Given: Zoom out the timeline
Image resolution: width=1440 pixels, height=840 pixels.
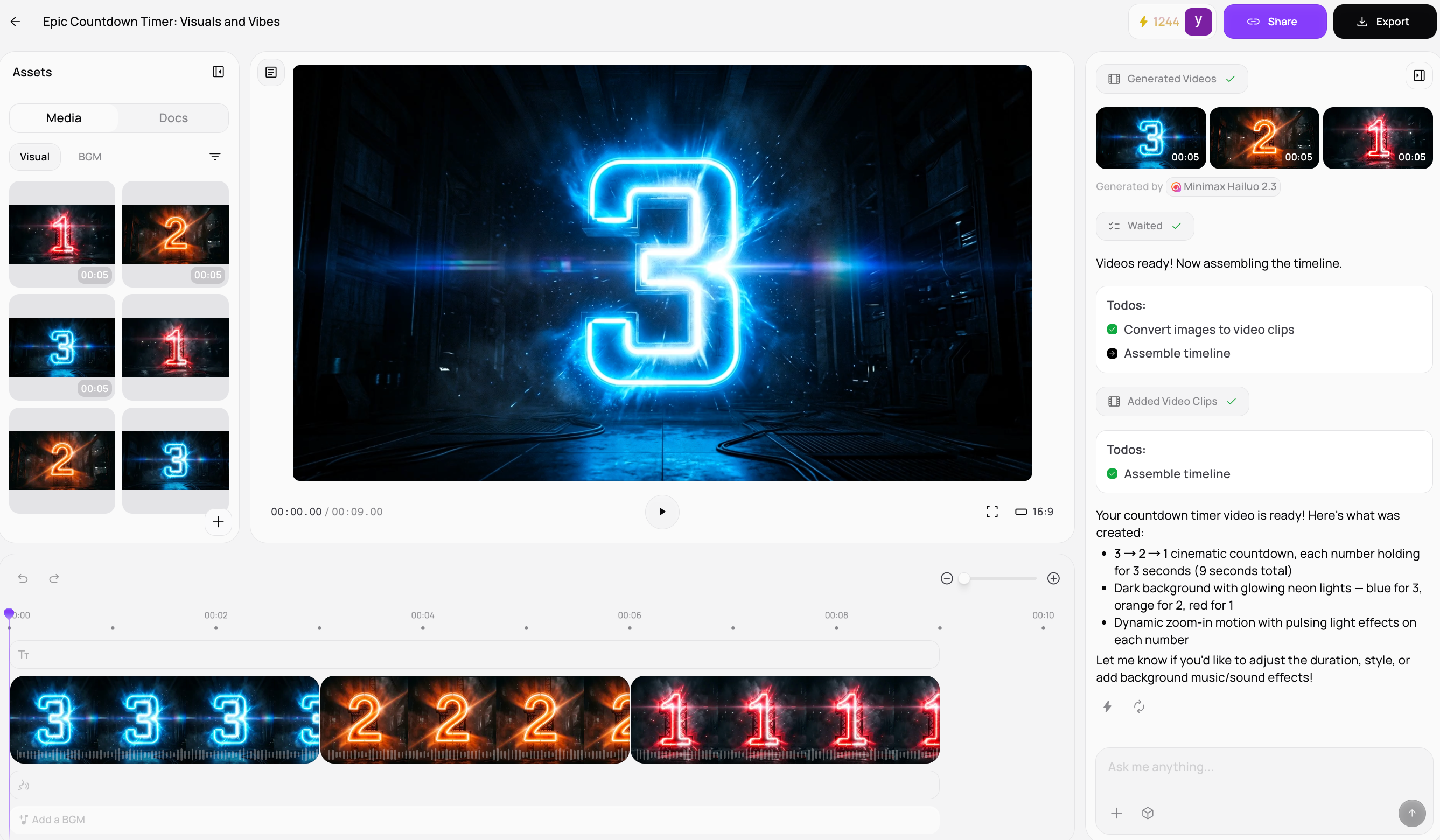Looking at the screenshot, I should point(946,578).
